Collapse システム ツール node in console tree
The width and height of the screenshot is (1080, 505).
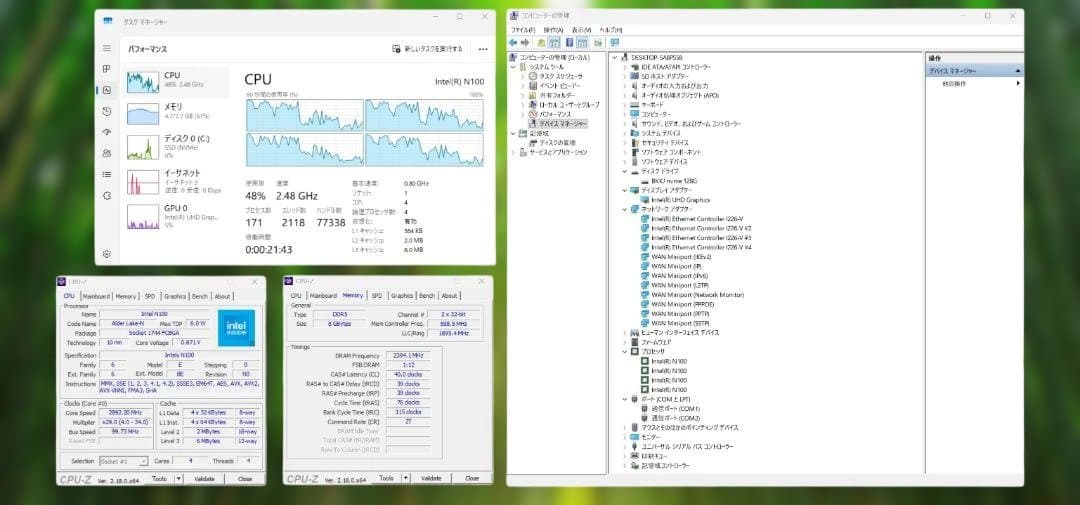point(512,67)
